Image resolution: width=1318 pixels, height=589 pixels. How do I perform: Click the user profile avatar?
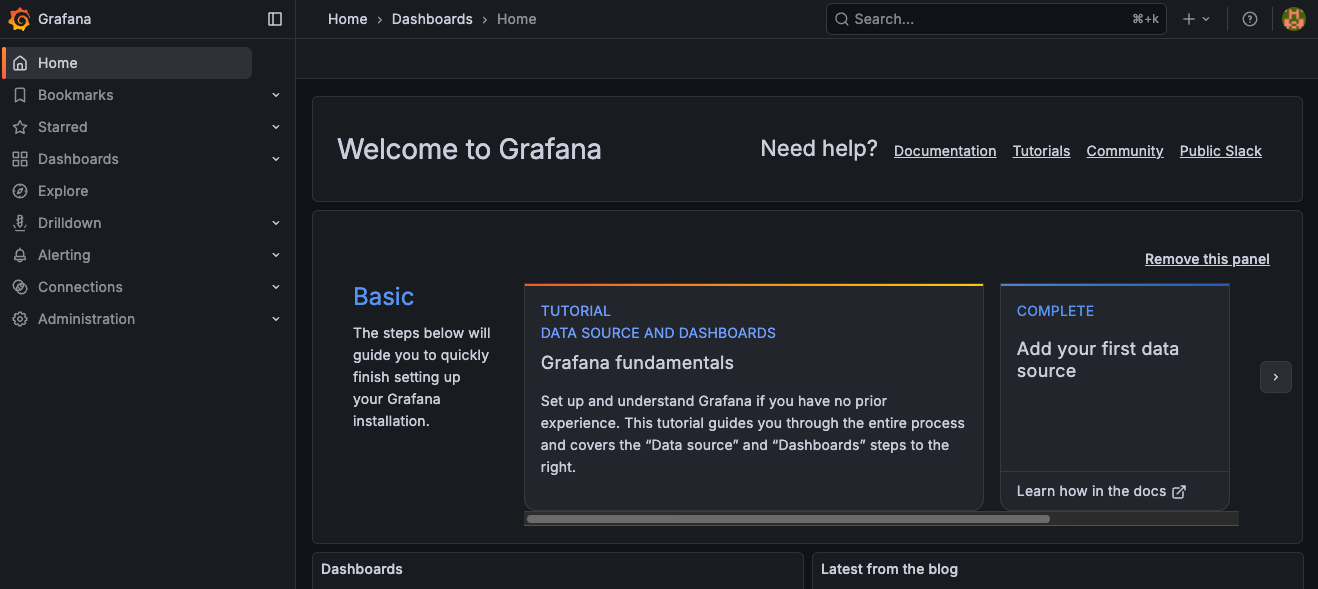pos(1293,18)
